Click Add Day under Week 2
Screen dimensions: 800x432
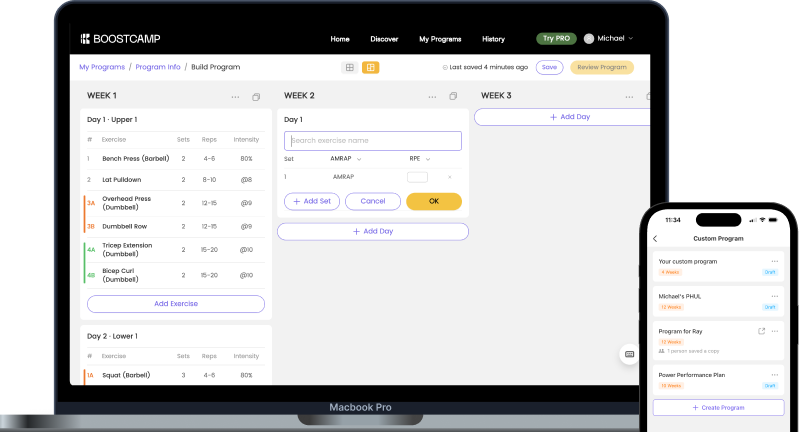point(373,232)
